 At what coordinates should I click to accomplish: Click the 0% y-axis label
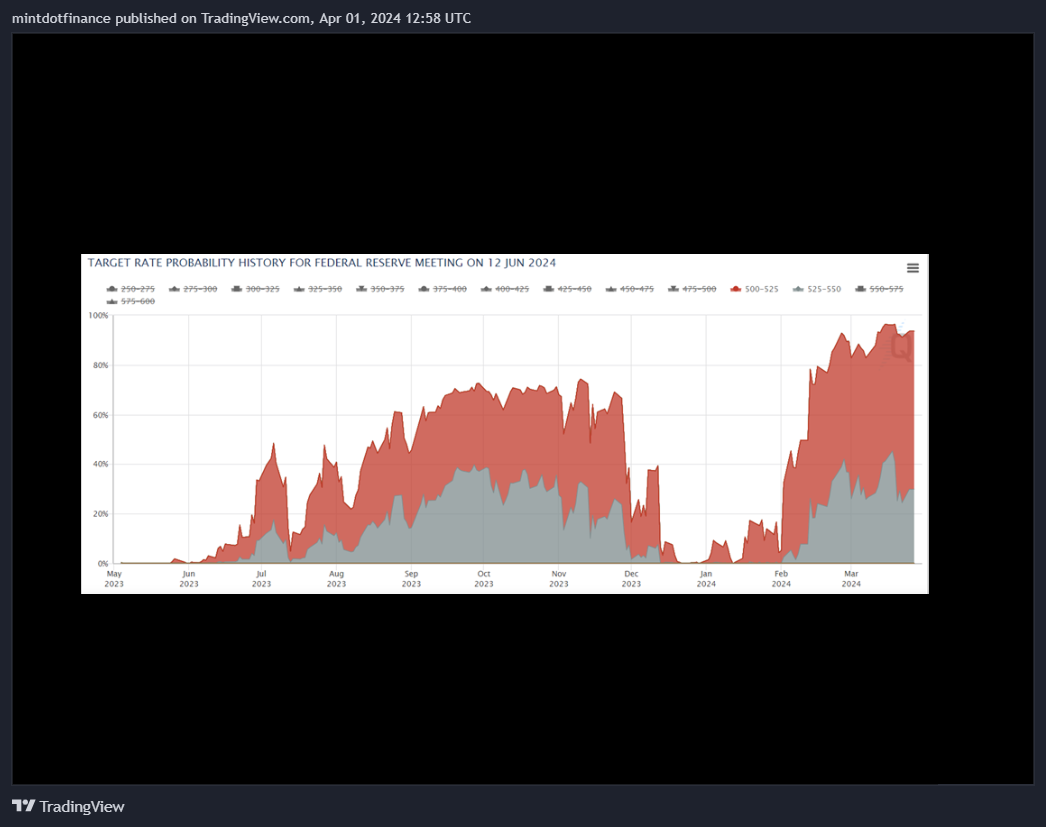pyautogui.click(x=103, y=564)
